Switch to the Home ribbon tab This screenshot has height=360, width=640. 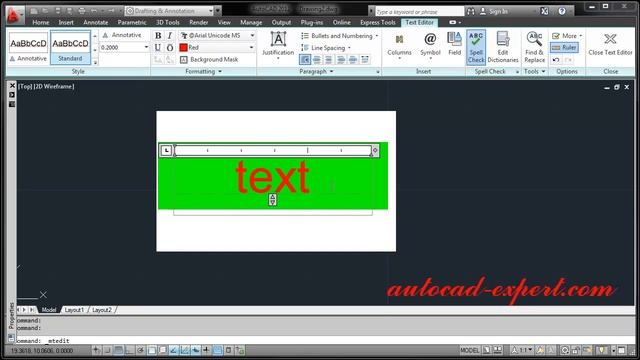[x=40, y=22]
